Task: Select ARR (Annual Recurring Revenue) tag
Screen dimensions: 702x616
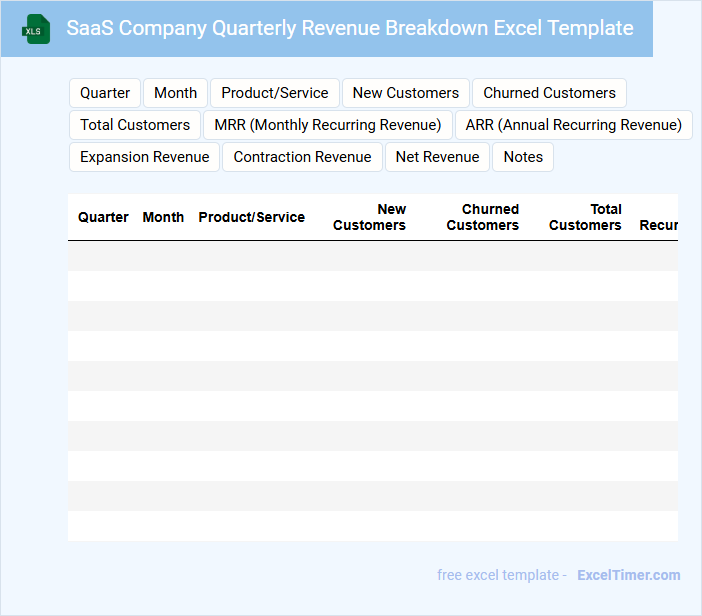Action: pyautogui.click(x=574, y=125)
